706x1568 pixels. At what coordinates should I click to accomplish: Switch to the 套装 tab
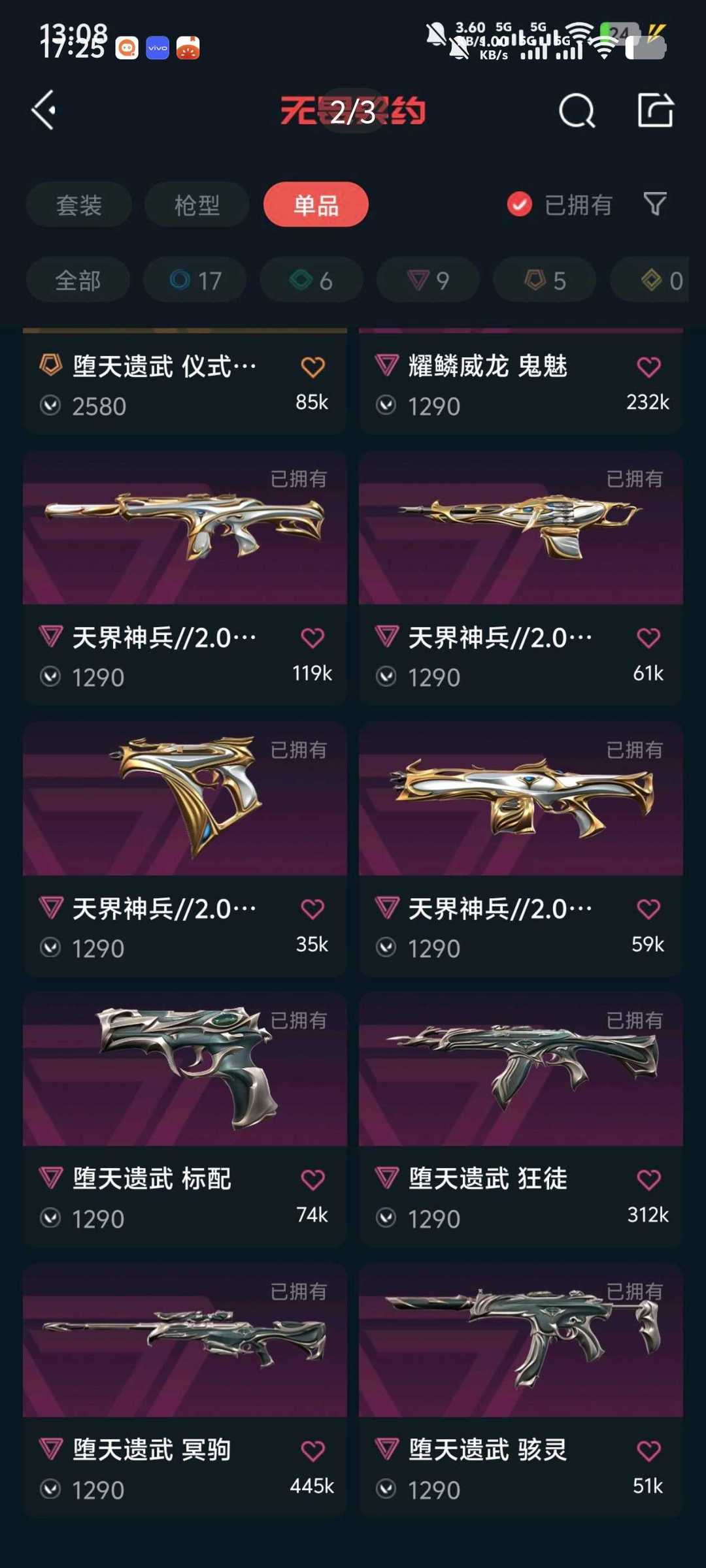click(x=79, y=204)
